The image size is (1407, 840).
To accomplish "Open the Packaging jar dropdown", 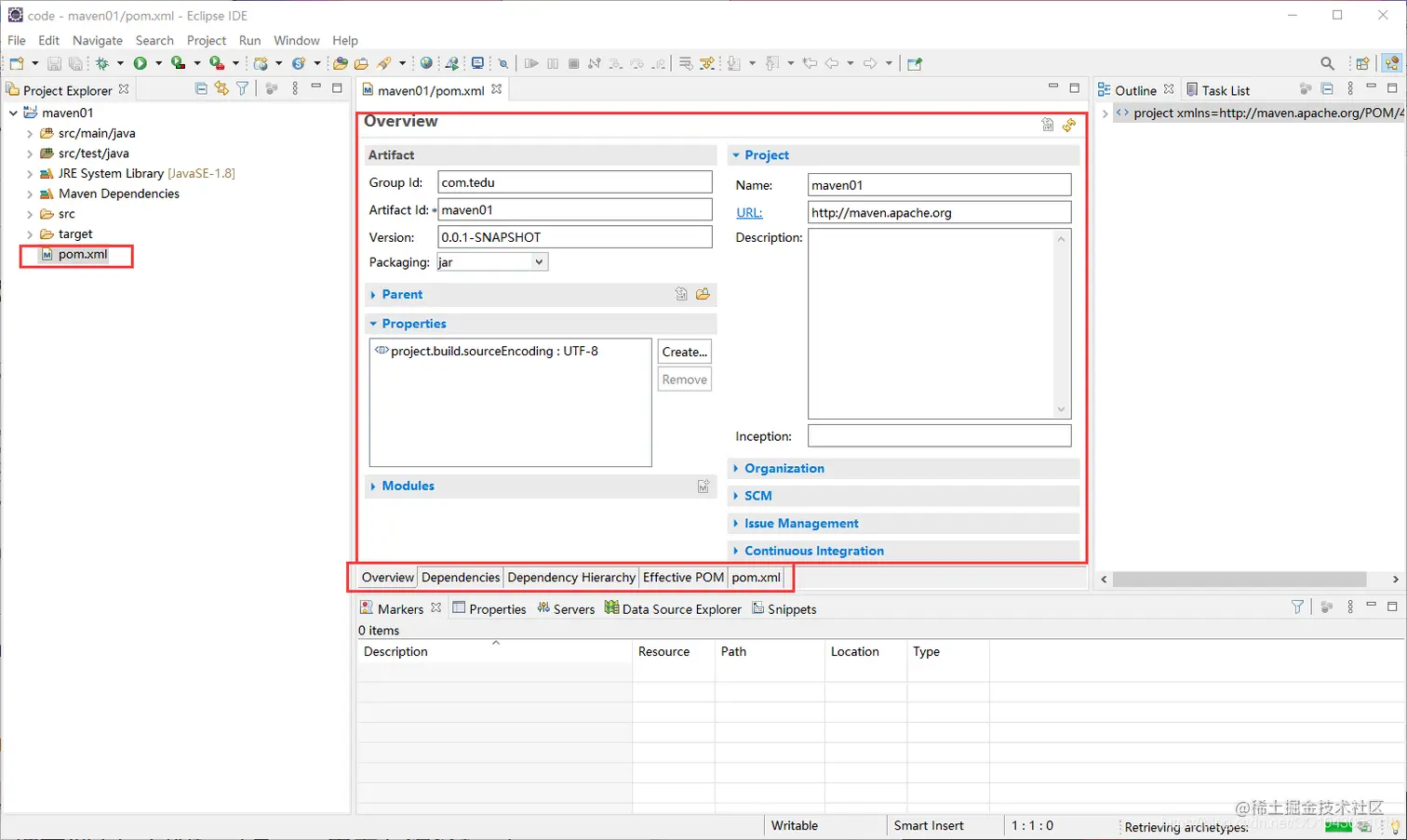I will click(538, 262).
